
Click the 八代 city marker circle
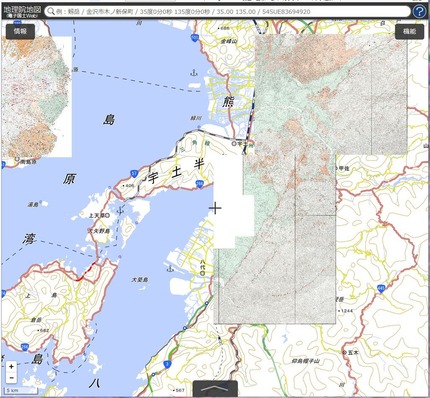(x=202, y=273)
